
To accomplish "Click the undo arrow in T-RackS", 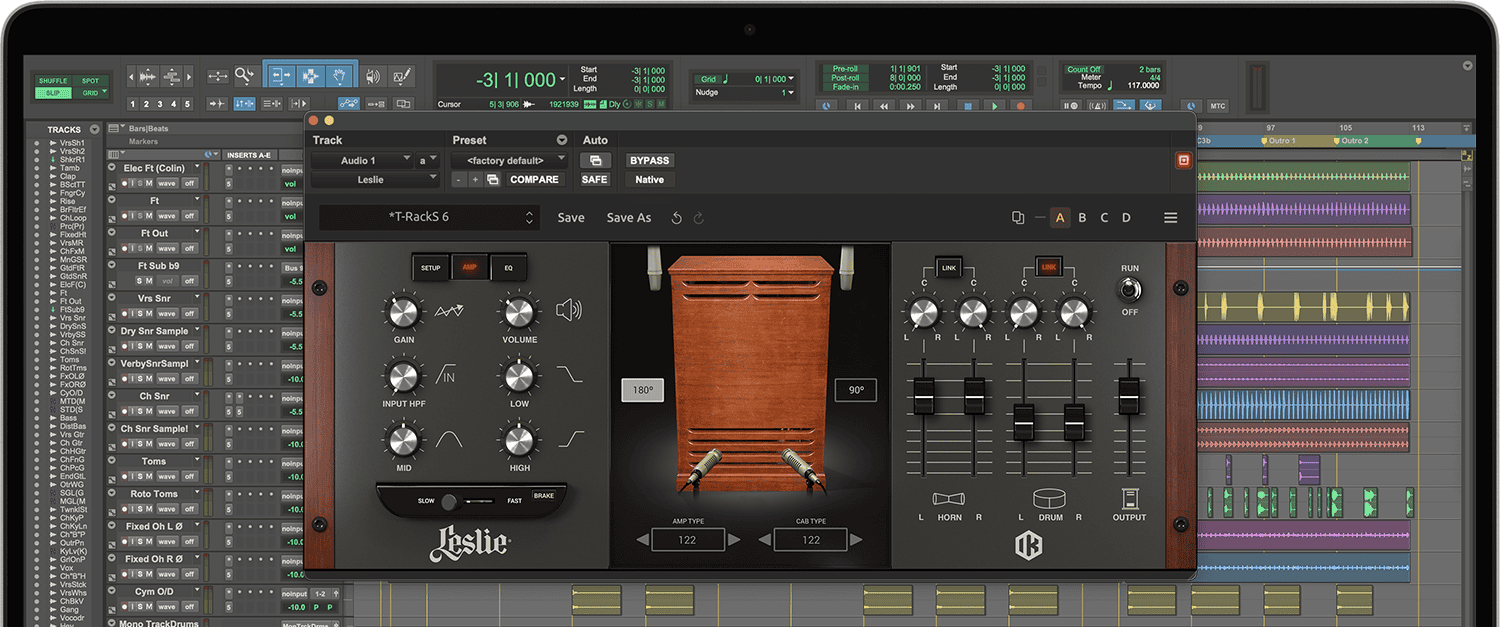I will tap(677, 218).
